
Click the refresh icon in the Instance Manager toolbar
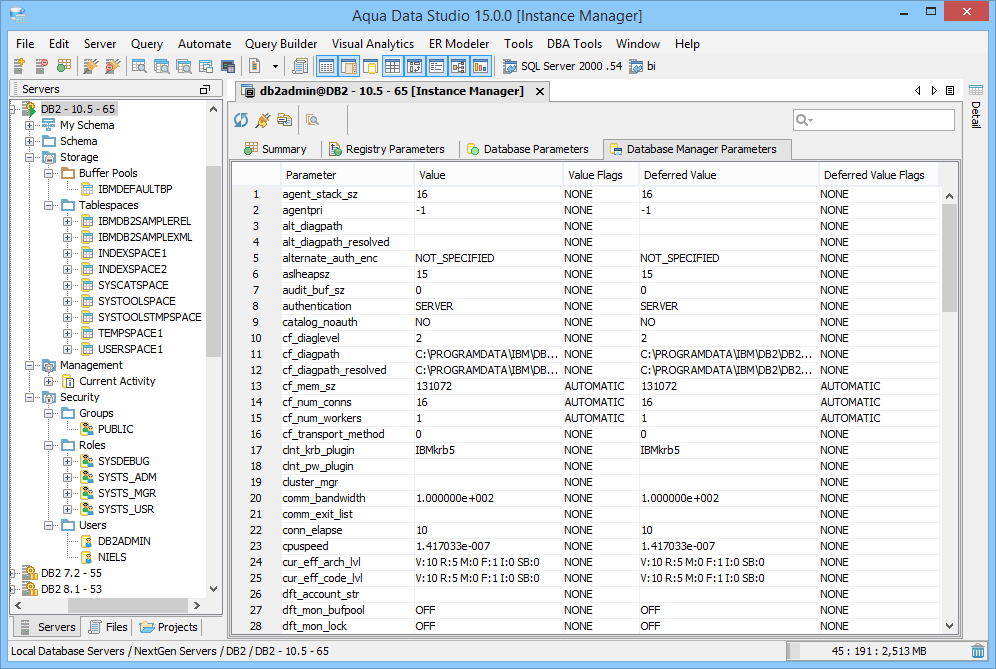[x=241, y=119]
